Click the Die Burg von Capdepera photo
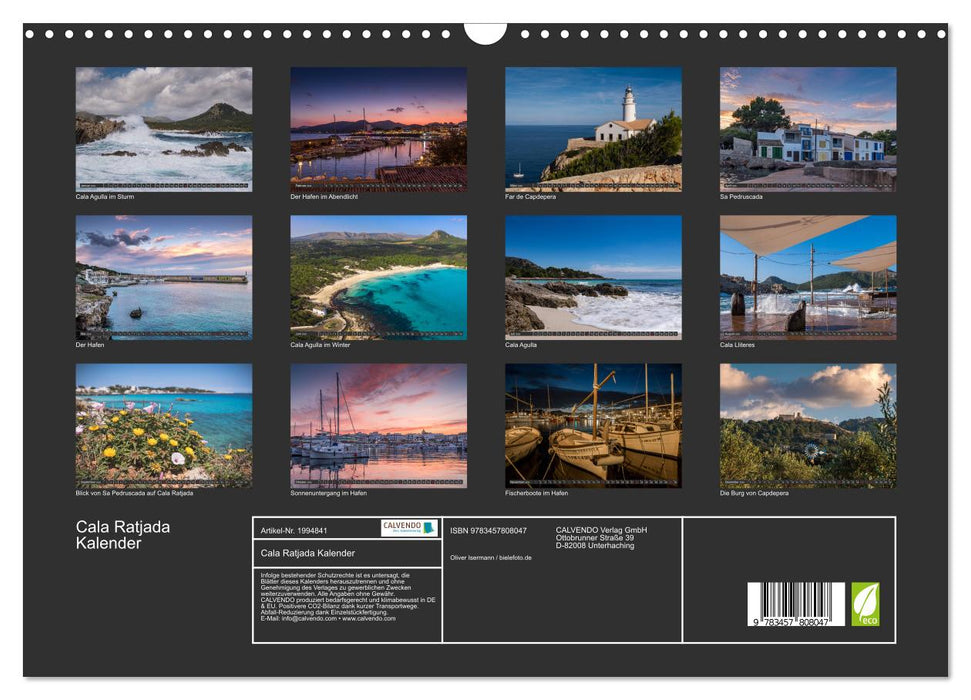The width and height of the screenshot is (971, 700). (806, 425)
